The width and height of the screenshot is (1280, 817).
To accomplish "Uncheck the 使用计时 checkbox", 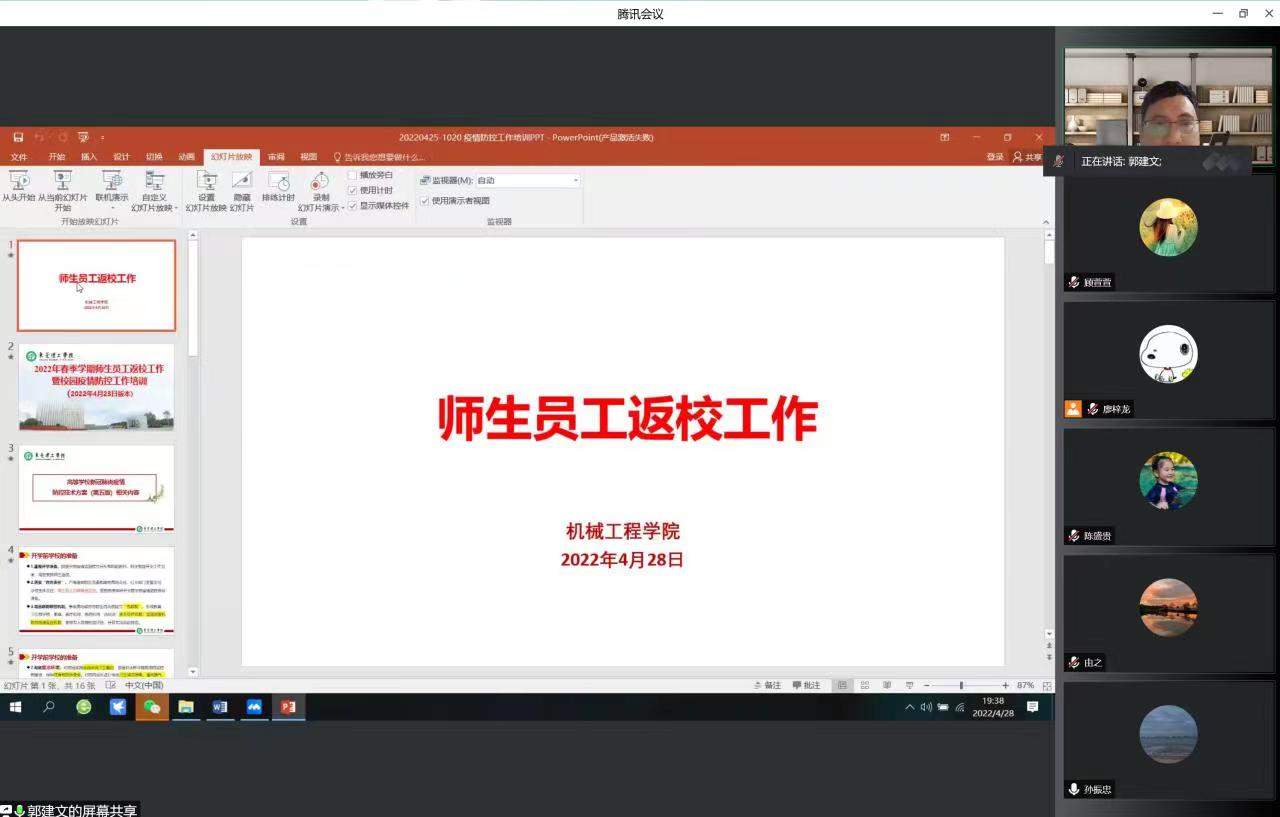I will pyautogui.click(x=352, y=190).
